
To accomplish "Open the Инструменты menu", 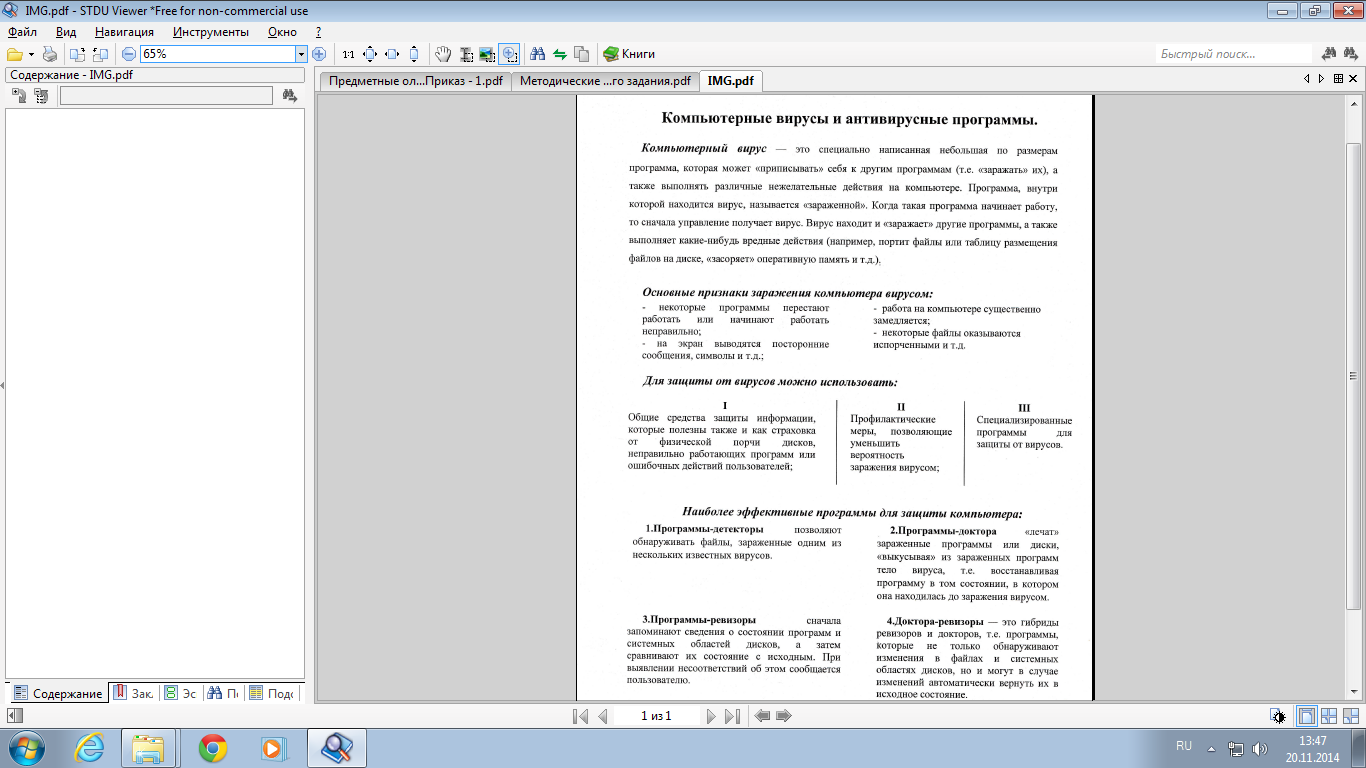I will (x=211, y=32).
